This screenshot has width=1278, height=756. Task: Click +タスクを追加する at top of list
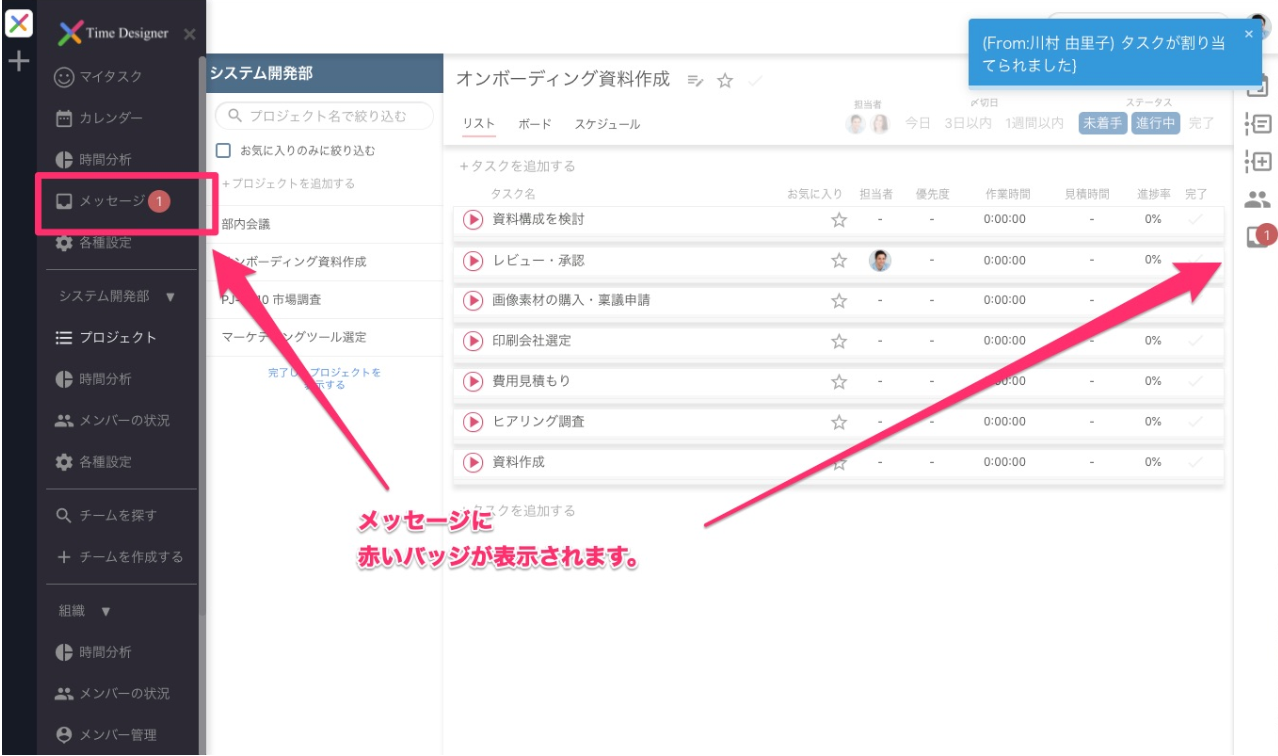tap(517, 166)
